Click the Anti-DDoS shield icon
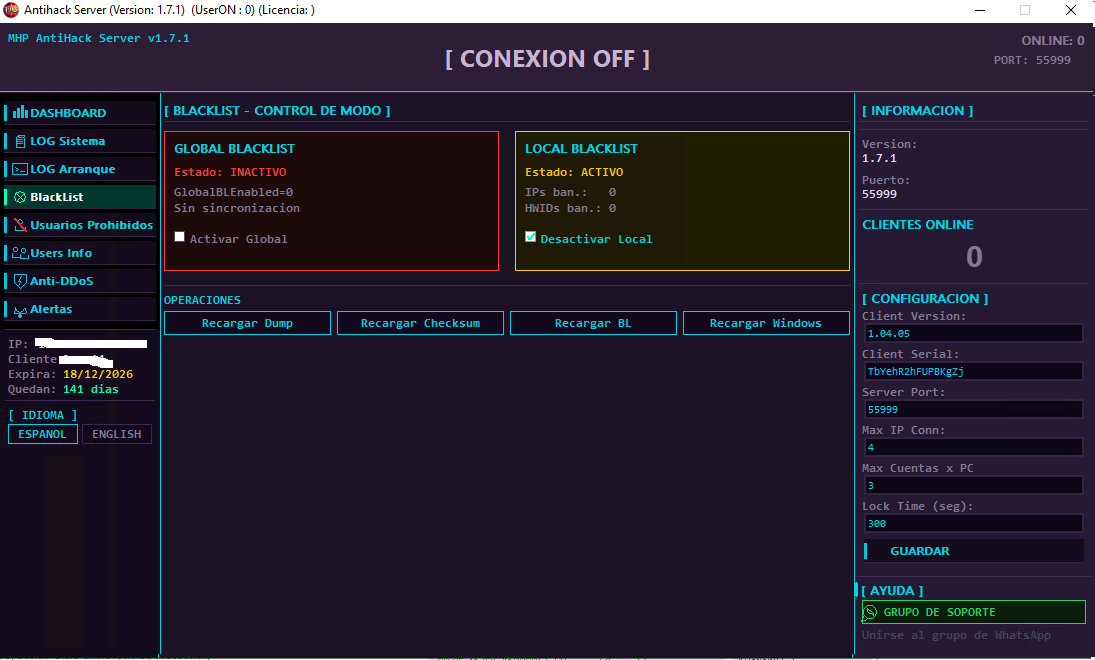 20,281
